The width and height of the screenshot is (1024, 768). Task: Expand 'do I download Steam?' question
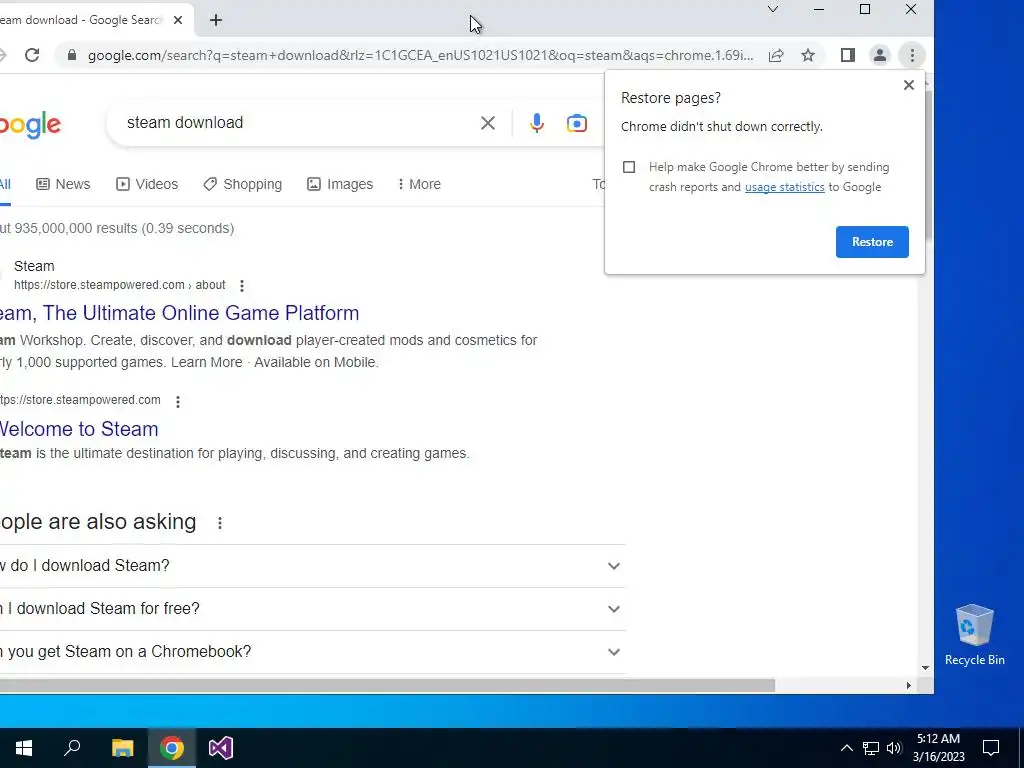click(x=313, y=566)
